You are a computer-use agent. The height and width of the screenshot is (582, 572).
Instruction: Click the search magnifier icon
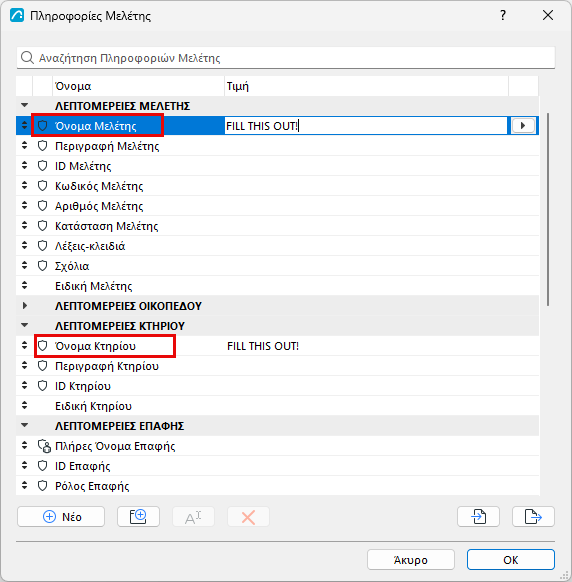pyautogui.click(x=27, y=58)
